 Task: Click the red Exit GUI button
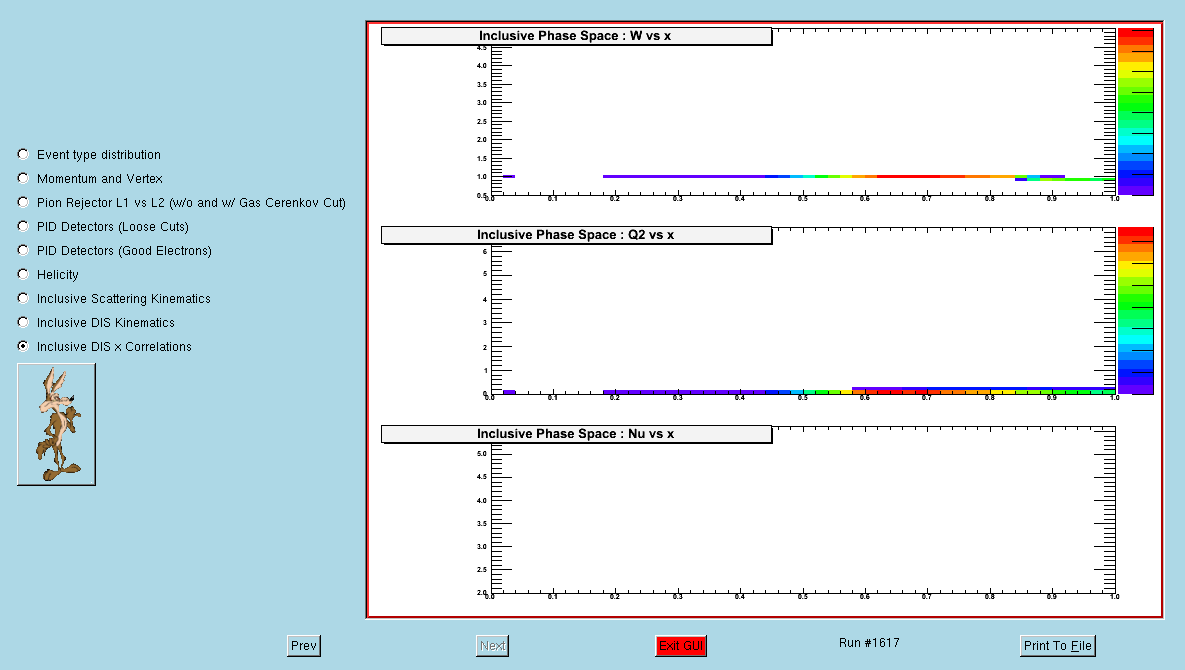681,646
